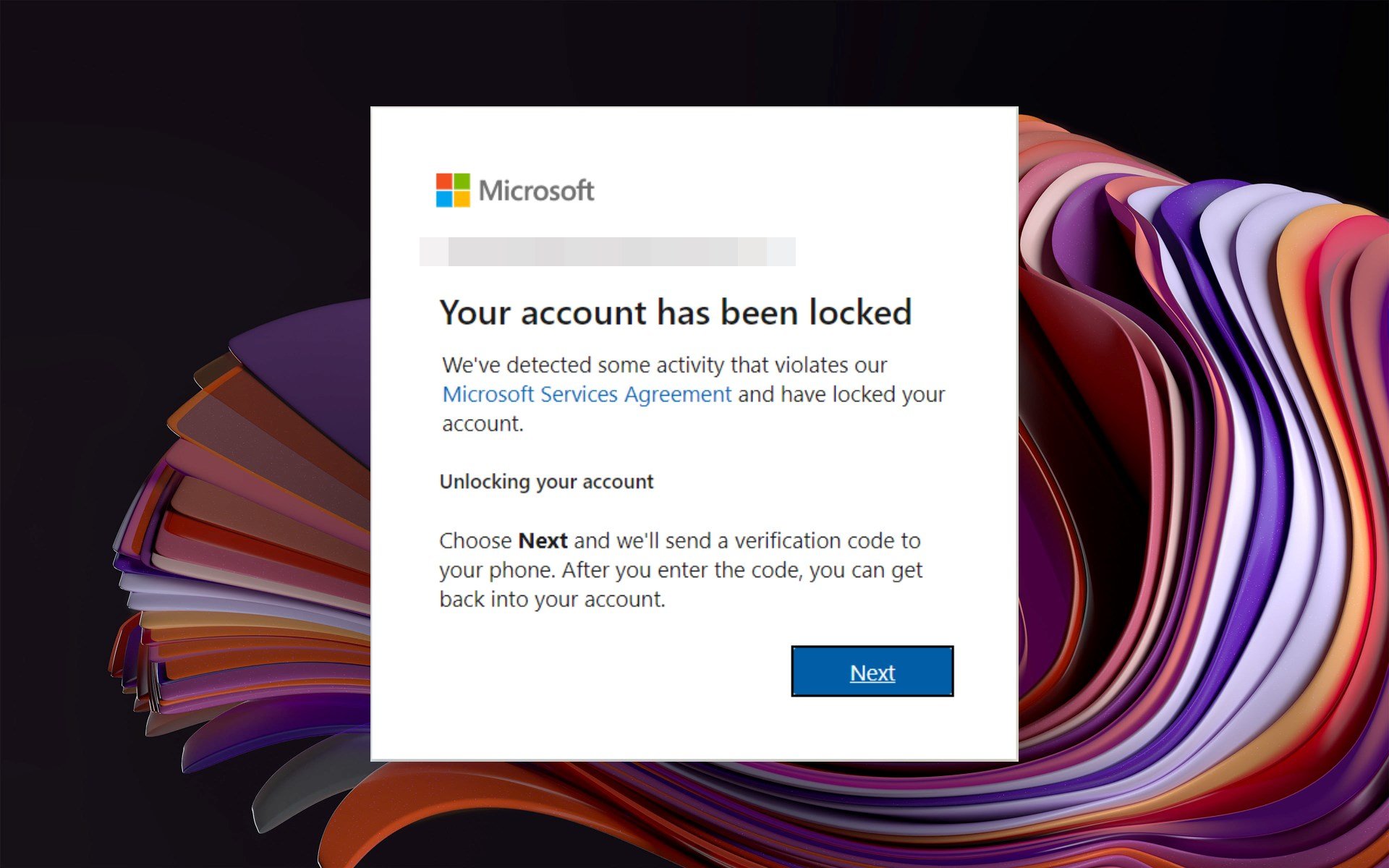Viewport: 1389px width, 868px height.
Task: Select the blurred account email bar
Action: [x=608, y=252]
